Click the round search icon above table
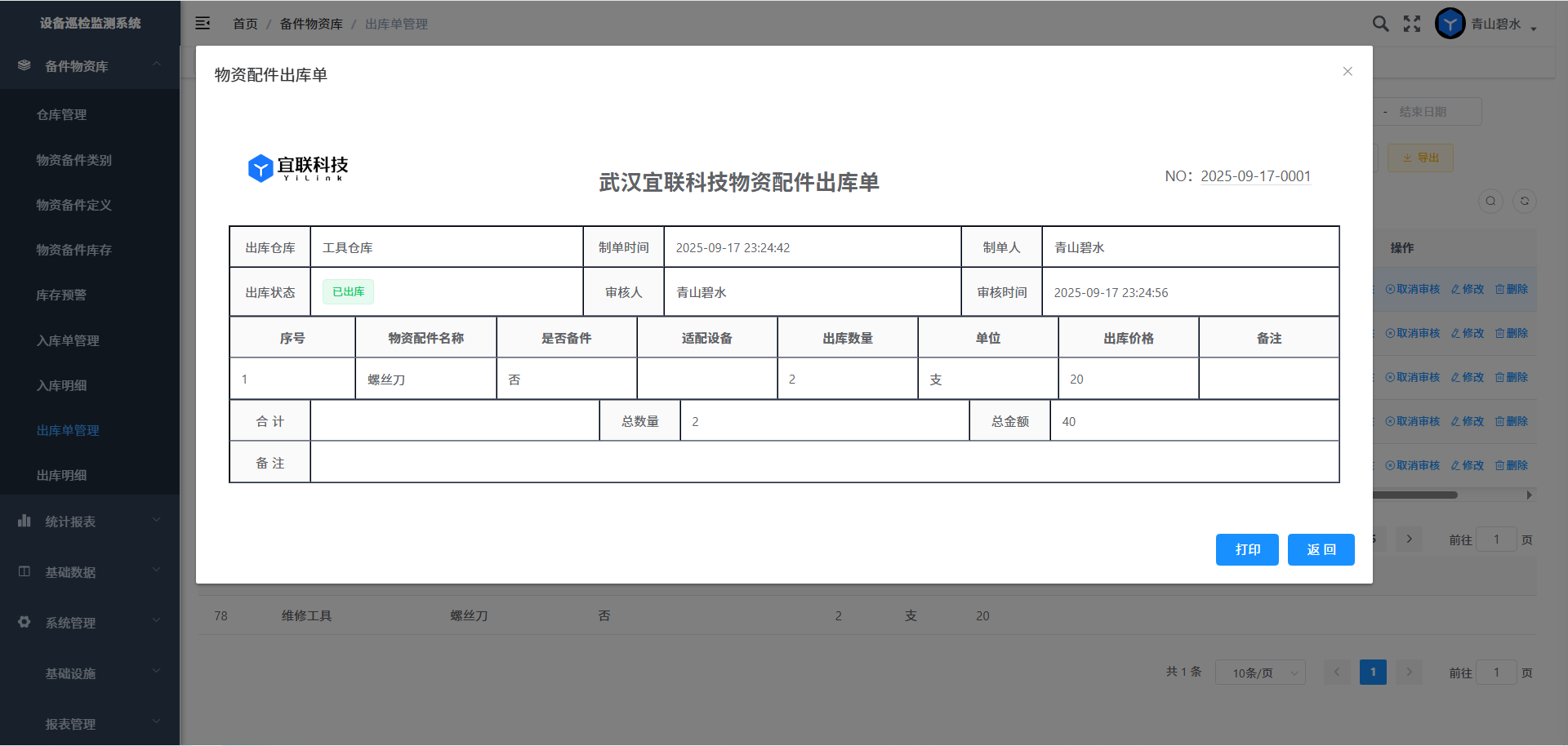This screenshot has height=746, width=1568. (1490, 202)
